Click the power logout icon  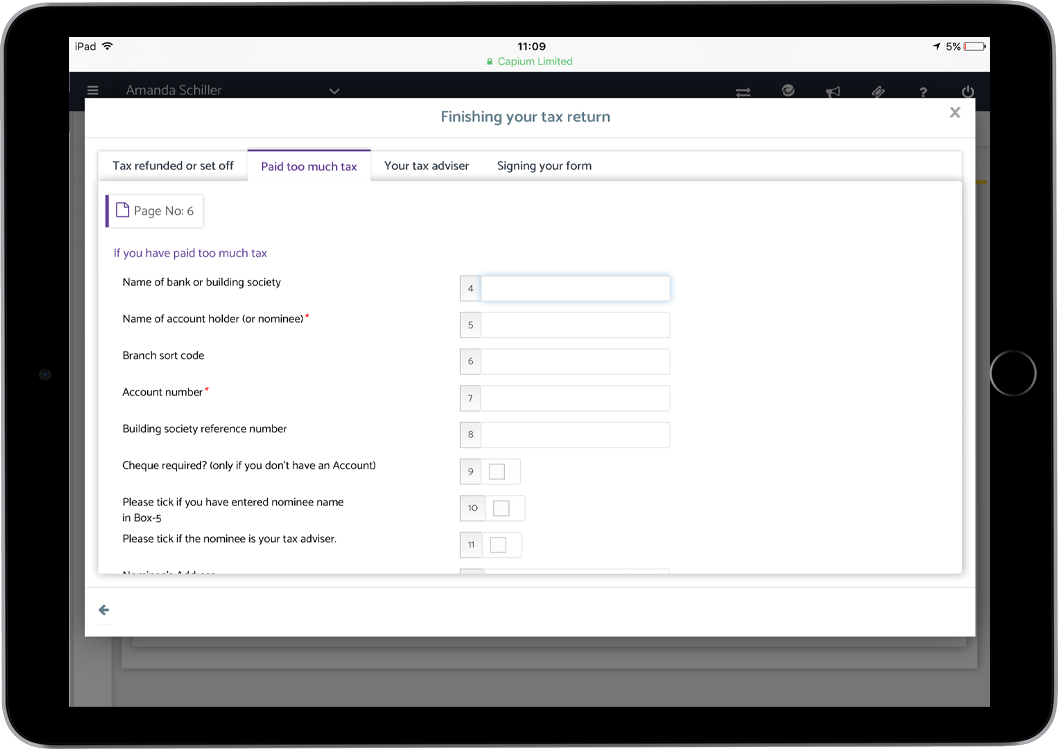967,92
